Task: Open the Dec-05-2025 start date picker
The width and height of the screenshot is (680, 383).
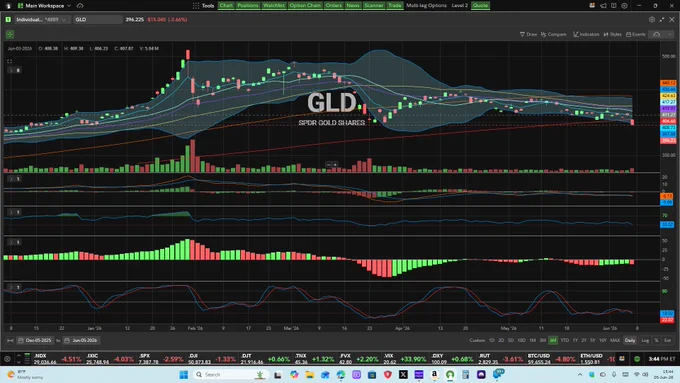Action: click(x=35, y=340)
